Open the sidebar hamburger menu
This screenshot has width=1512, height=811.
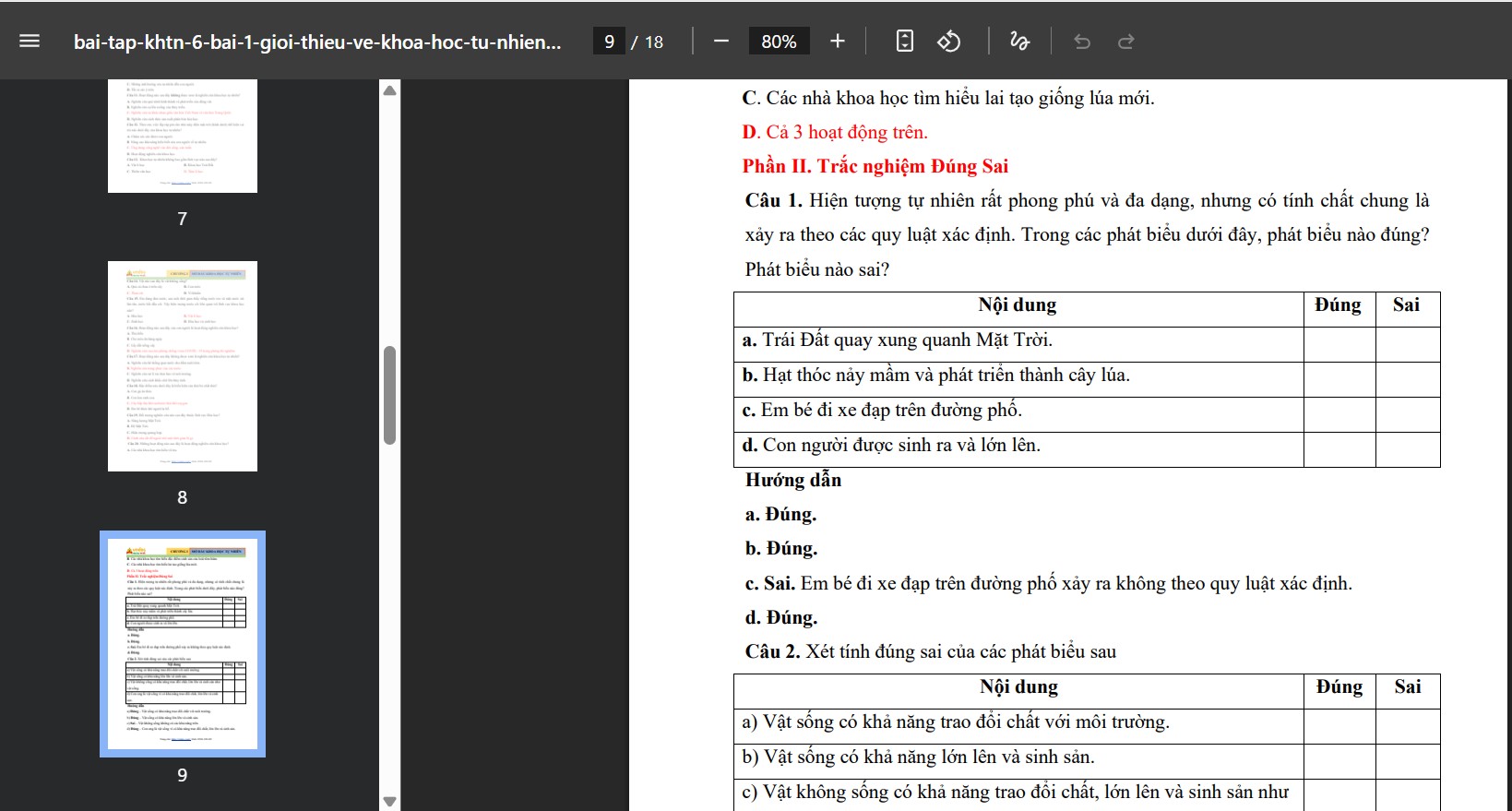(x=30, y=42)
